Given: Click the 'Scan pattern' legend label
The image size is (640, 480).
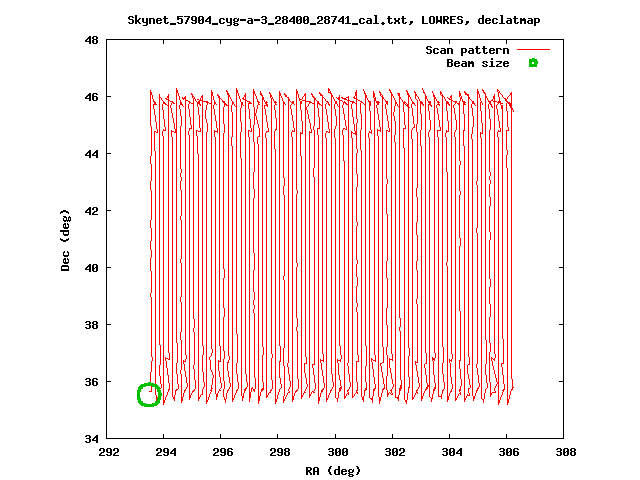Looking at the screenshot, I should [467, 50].
